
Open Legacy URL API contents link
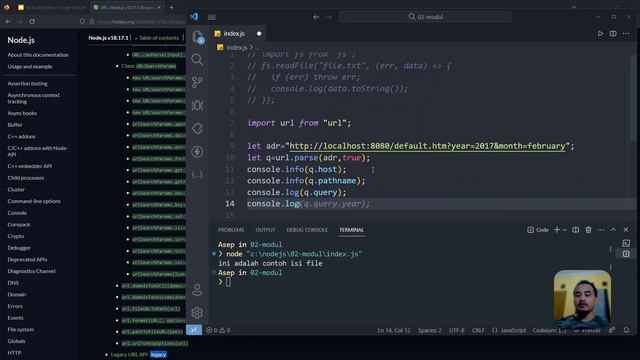pos(129,354)
